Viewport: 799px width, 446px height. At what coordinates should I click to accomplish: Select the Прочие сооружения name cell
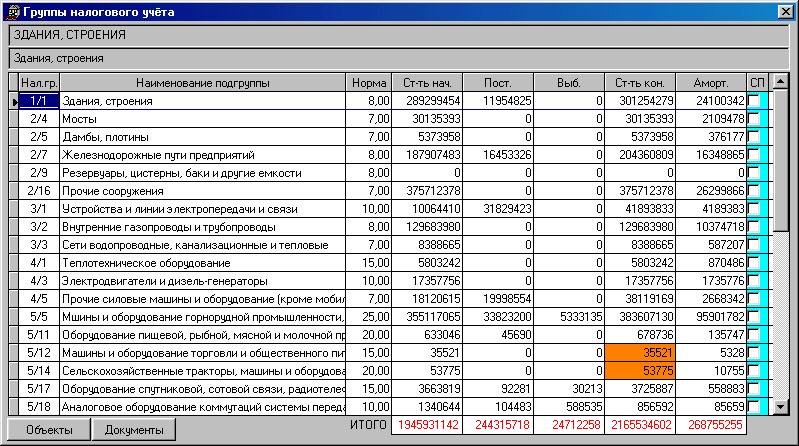202,191
